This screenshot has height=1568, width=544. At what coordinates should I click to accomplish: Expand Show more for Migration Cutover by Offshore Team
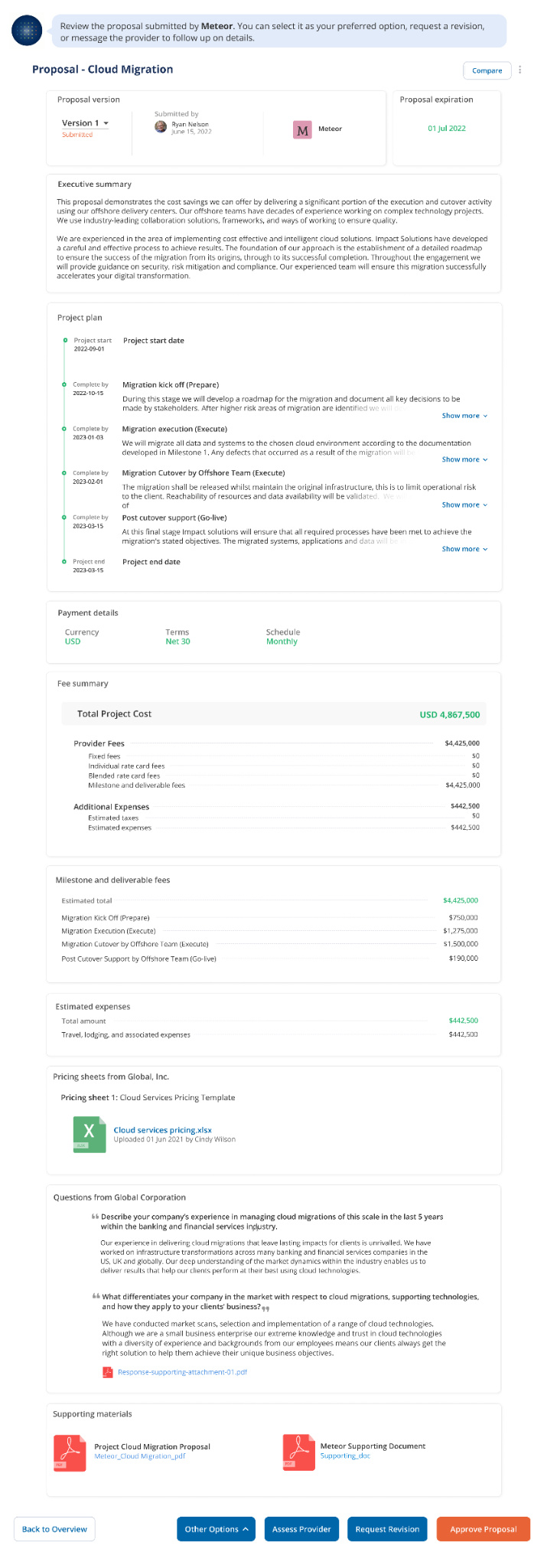[x=464, y=505]
